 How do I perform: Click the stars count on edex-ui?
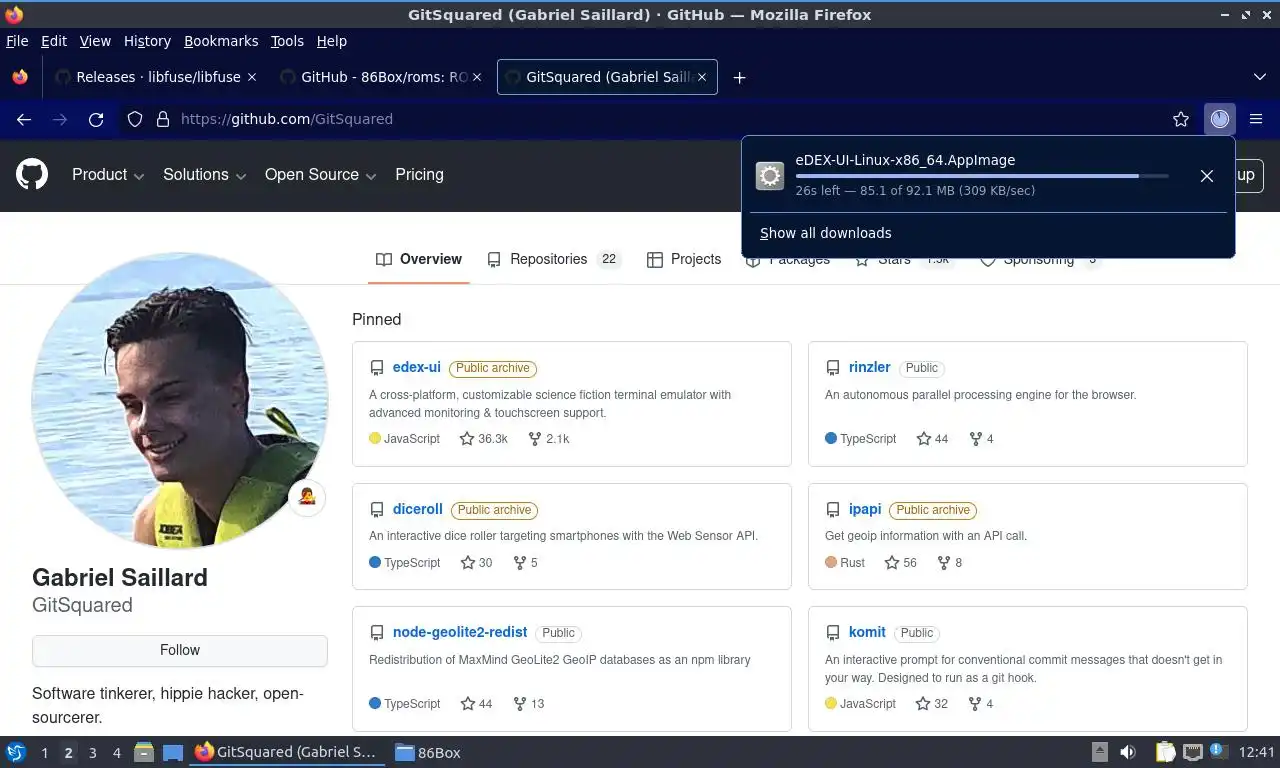[x=484, y=439]
